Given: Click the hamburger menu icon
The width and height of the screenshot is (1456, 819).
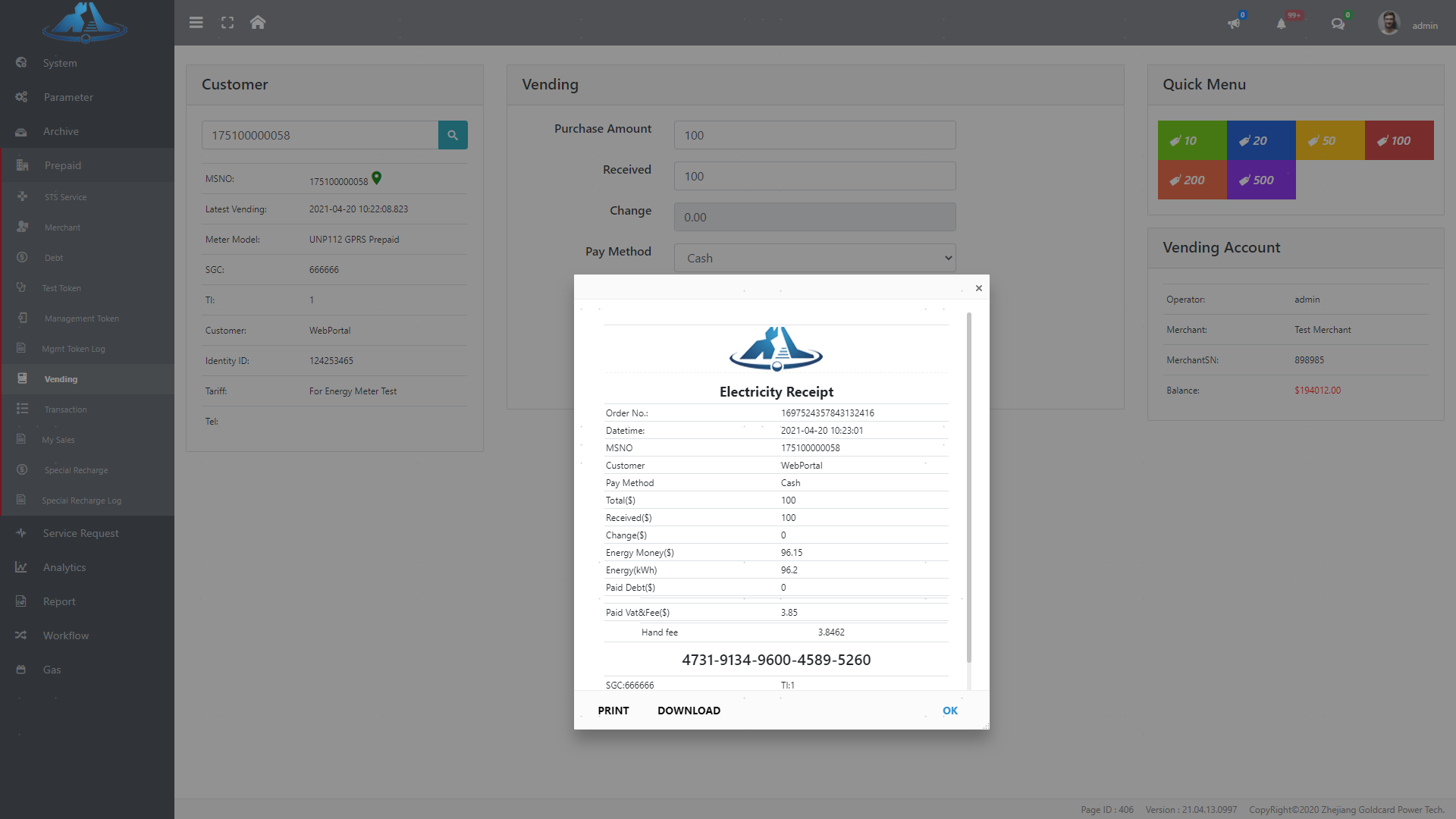Looking at the screenshot, I should (196, 23).
